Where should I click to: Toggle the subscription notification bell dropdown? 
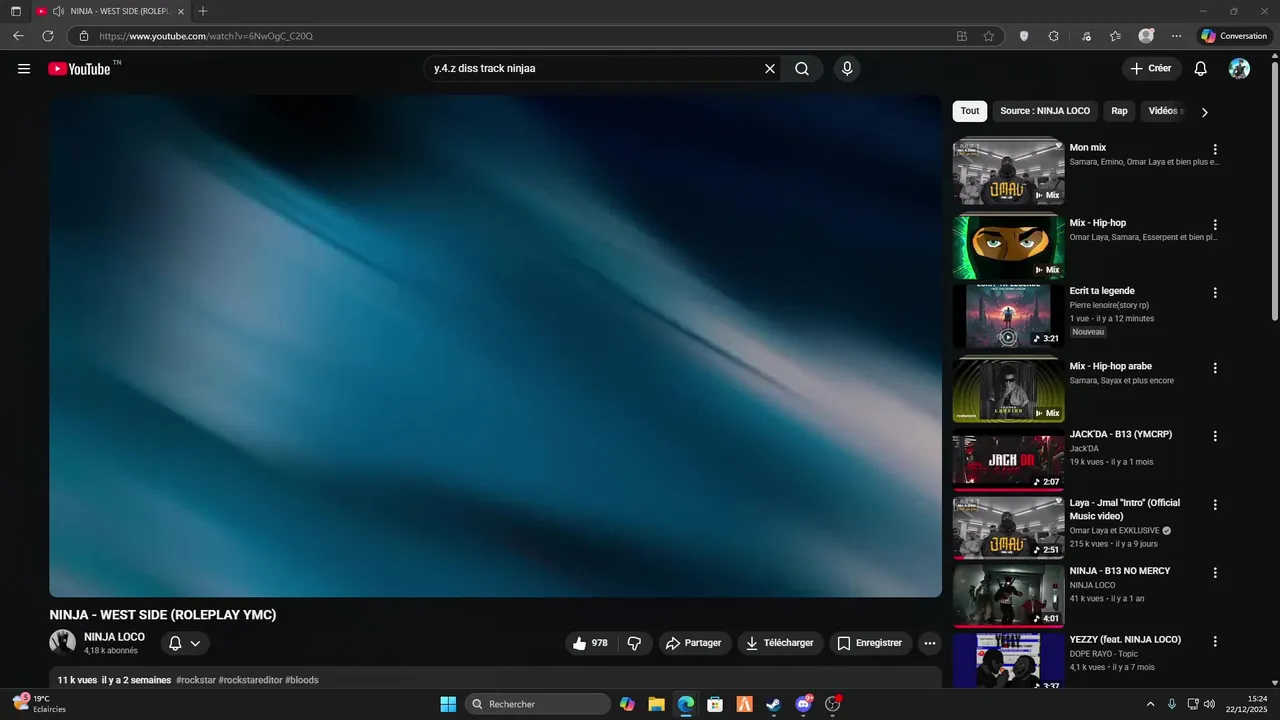click(x=185, y=643)
